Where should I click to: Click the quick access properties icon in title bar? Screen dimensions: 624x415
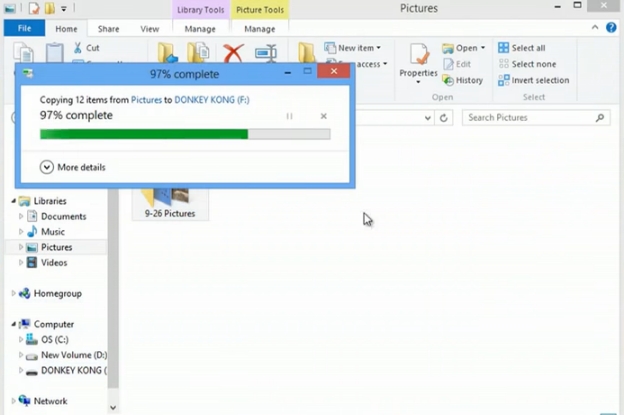click(34, 8)
